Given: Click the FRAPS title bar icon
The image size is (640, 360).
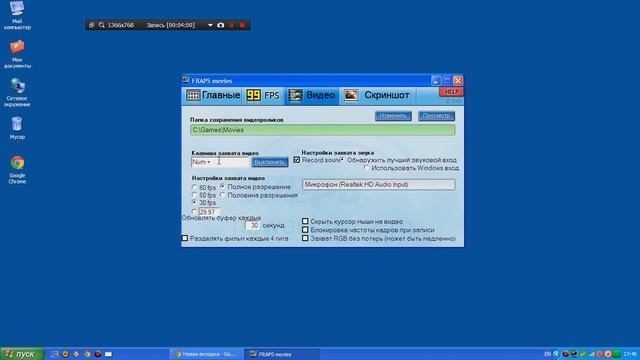Looking at the screenshot, I should pyautogui.click(x=186, y=80).
